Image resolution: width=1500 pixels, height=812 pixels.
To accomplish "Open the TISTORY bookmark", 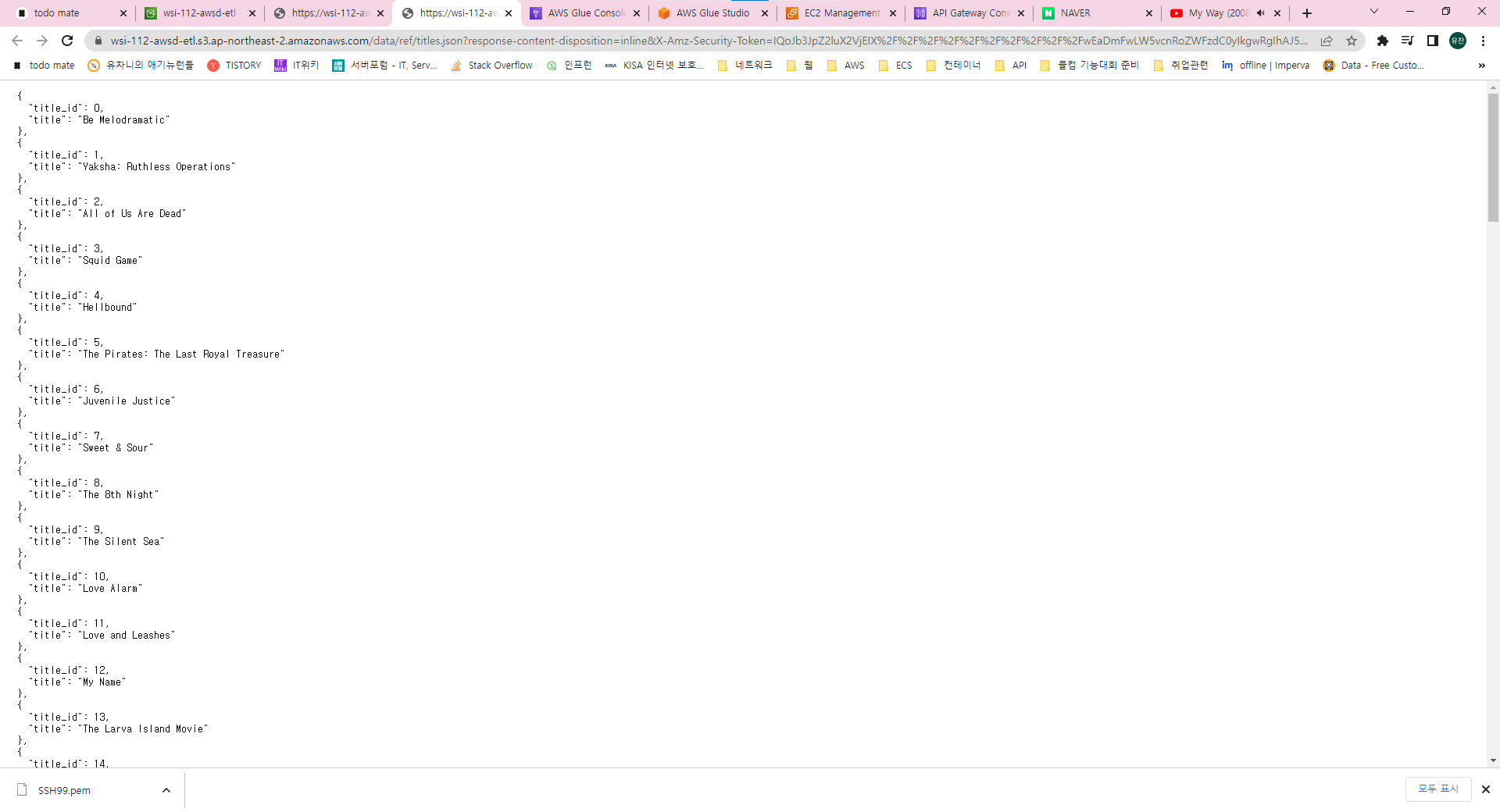I will [234, 66].
